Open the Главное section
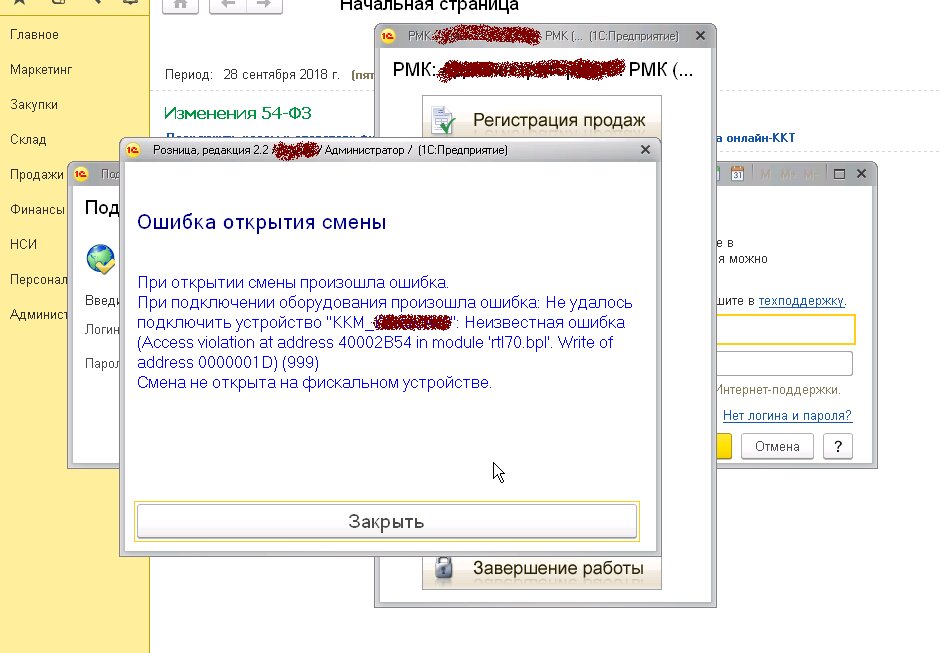 coord(34,35)
